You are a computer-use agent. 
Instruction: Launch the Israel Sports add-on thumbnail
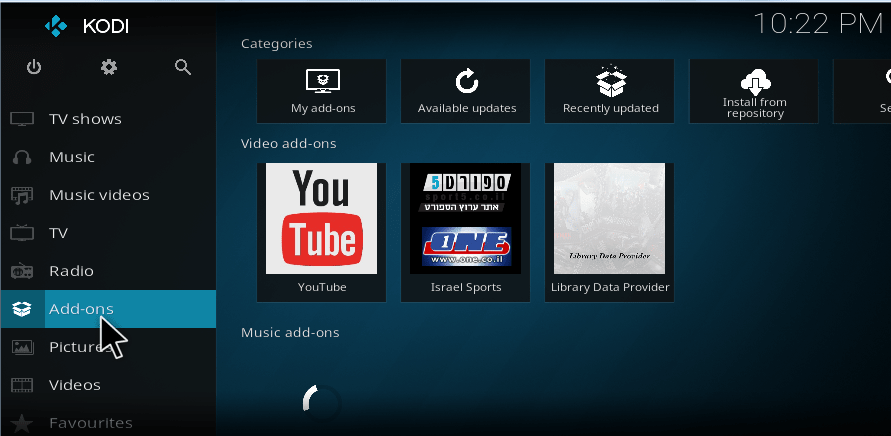click(465, 219)
